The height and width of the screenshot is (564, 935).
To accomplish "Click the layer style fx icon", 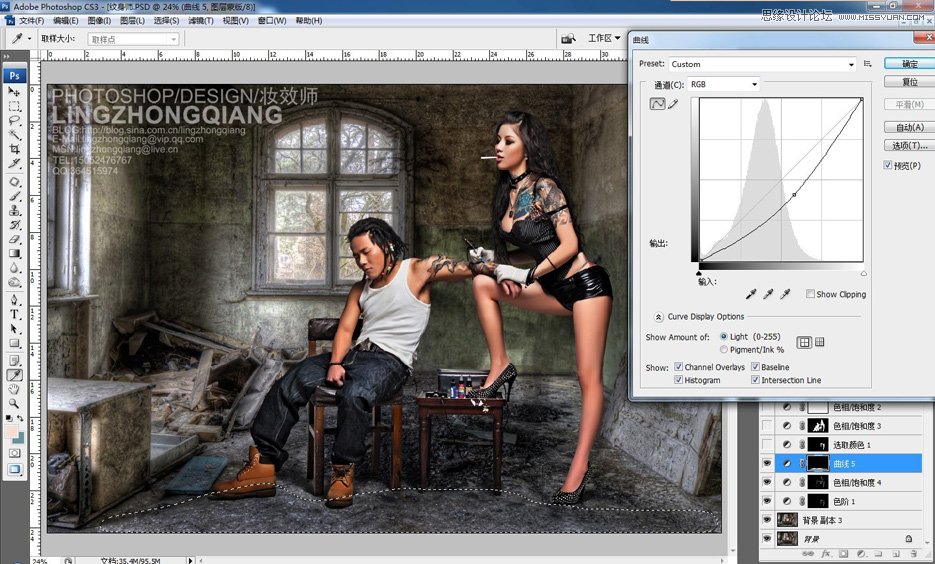I will [x=826, y=553].
